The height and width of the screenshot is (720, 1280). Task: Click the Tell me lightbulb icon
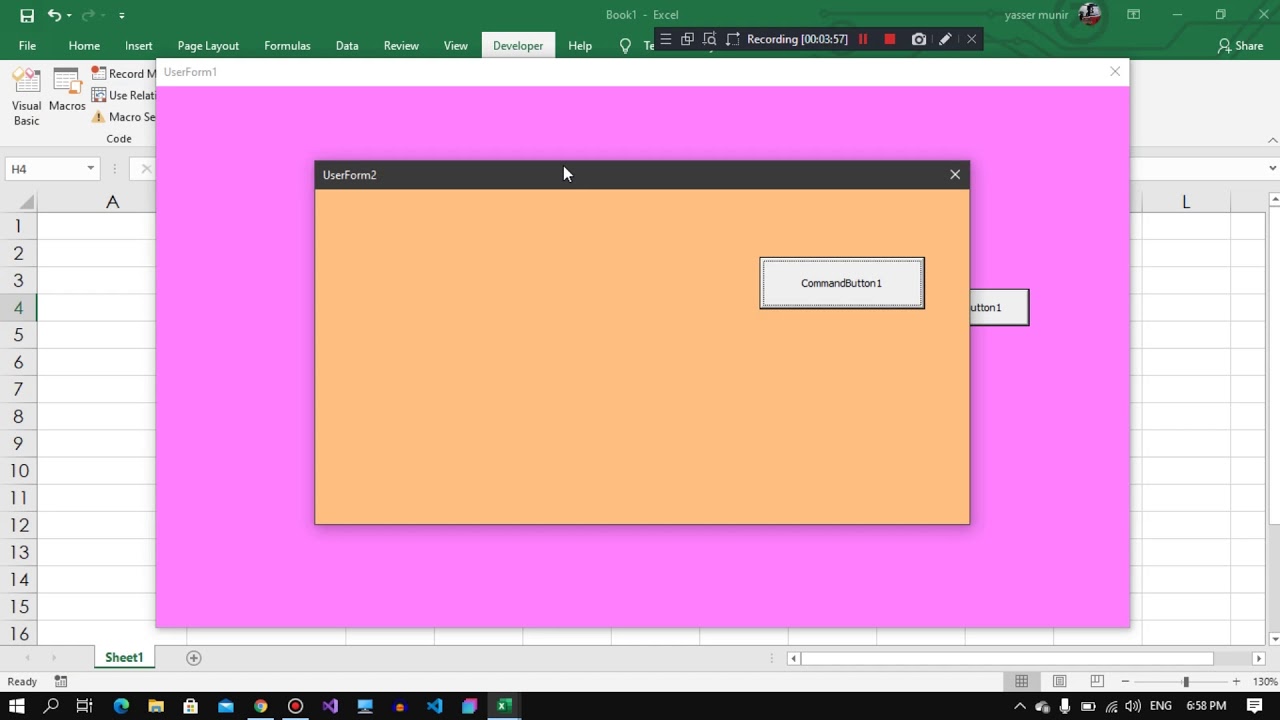click(x=625, y=45)
